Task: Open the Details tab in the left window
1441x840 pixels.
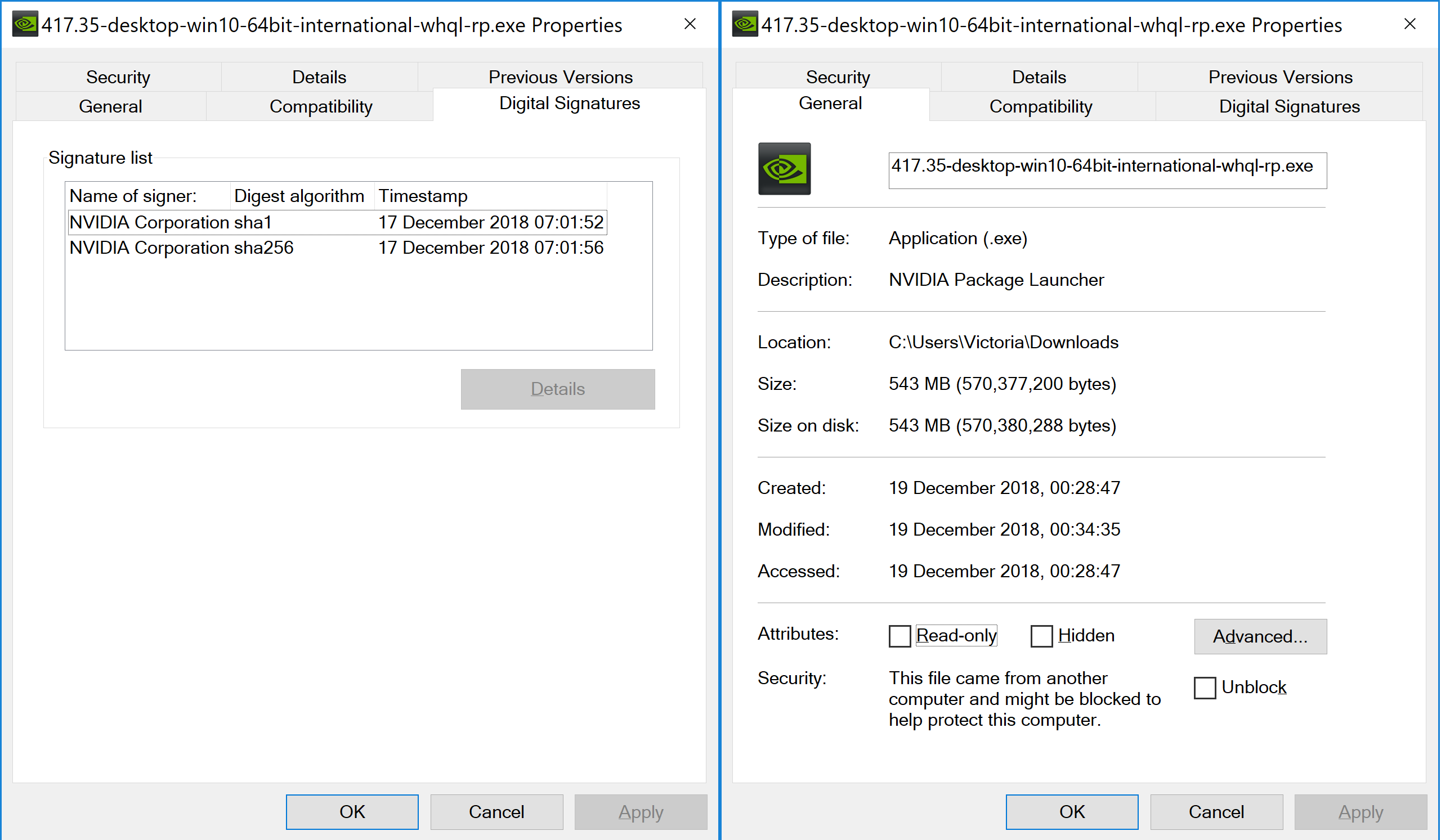Action: coord(319,77)
